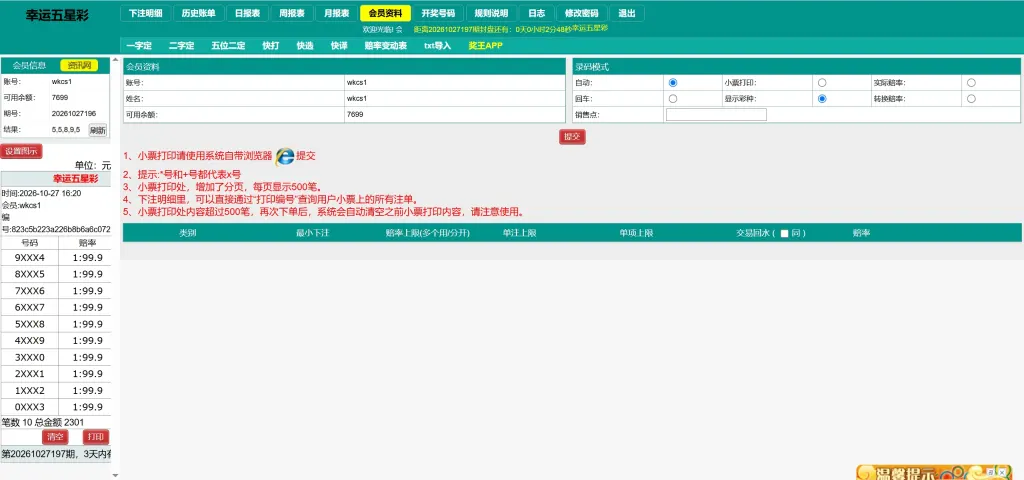Open 快打 betting mode

[x=270, y=46]
